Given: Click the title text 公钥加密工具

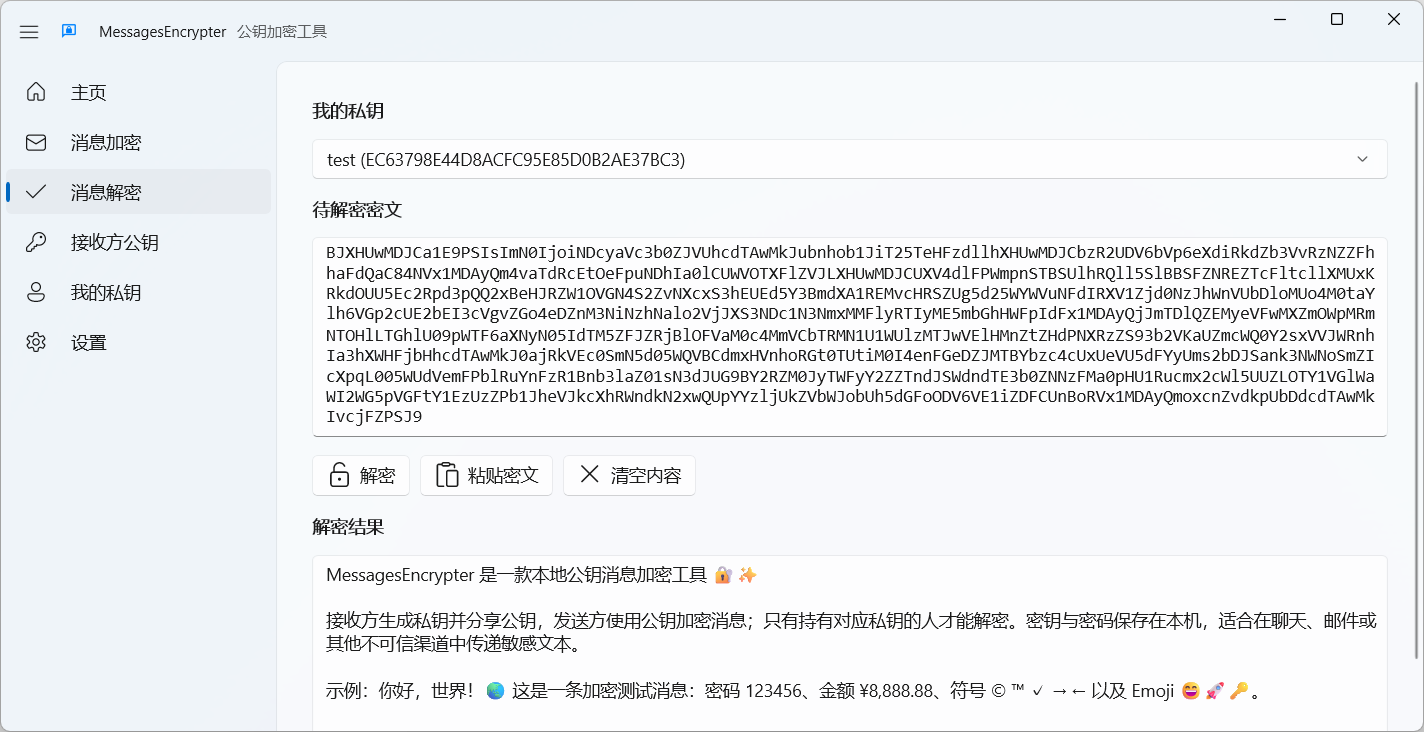Looking at the screenshot, I should [282, 31].
